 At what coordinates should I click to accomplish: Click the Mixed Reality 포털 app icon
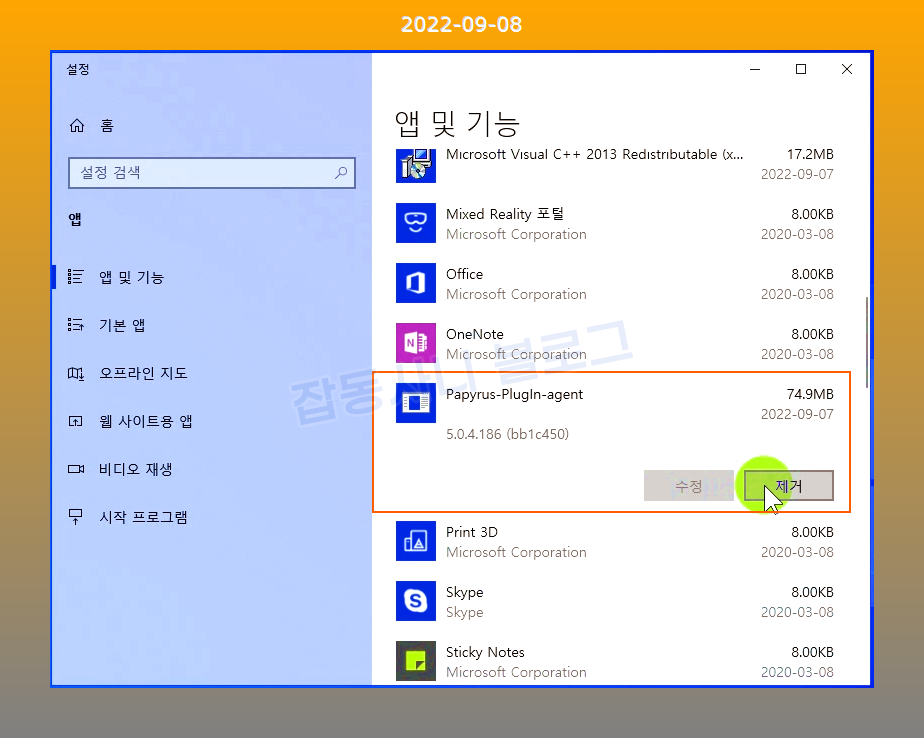415,223
